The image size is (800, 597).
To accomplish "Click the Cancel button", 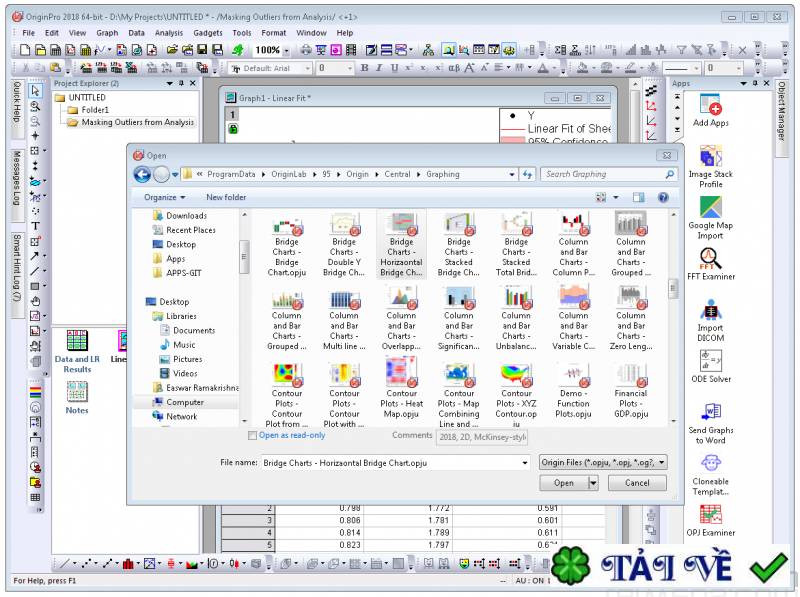I will pos(637,483).
